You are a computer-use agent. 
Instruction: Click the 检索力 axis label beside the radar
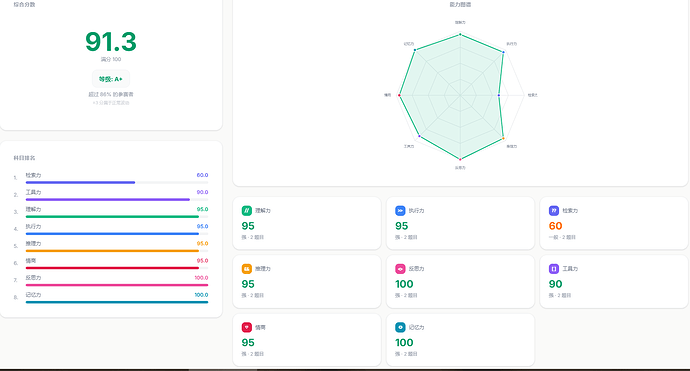tap(532, 95)
